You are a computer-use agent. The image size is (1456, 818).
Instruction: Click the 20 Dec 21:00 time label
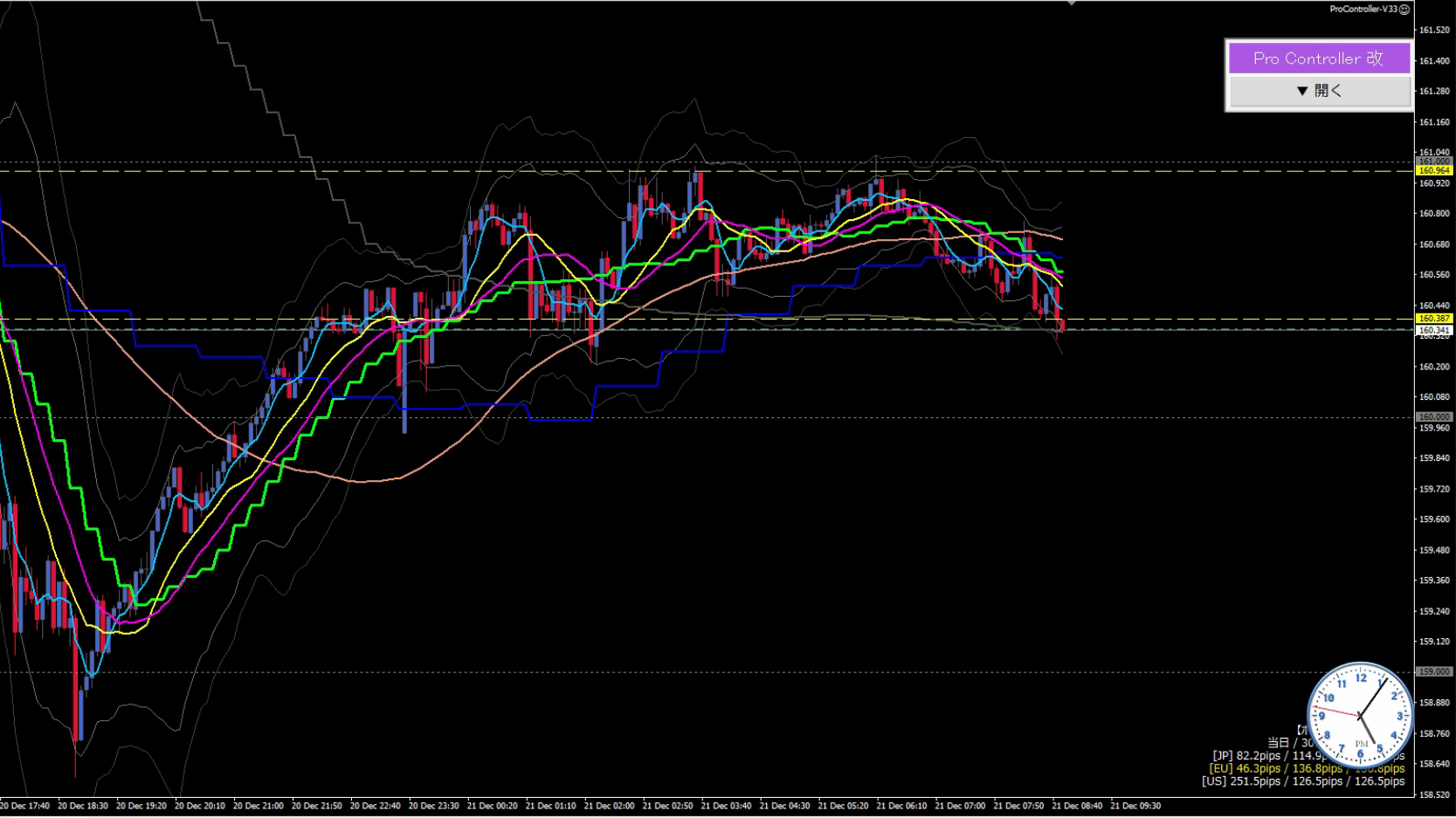click(x=259, y=807)
